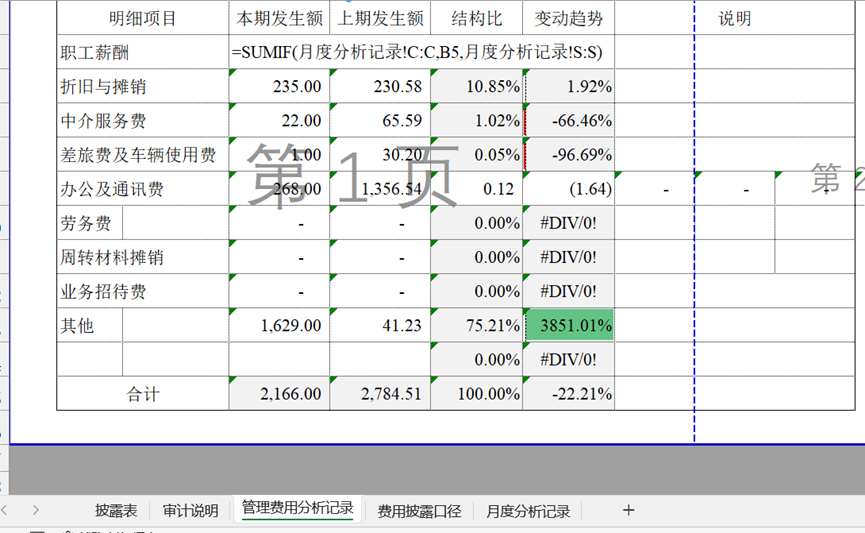This screenshot has width=865, height=533.
Task: Open the 审计说明 sheet tab
Action: 190,511
